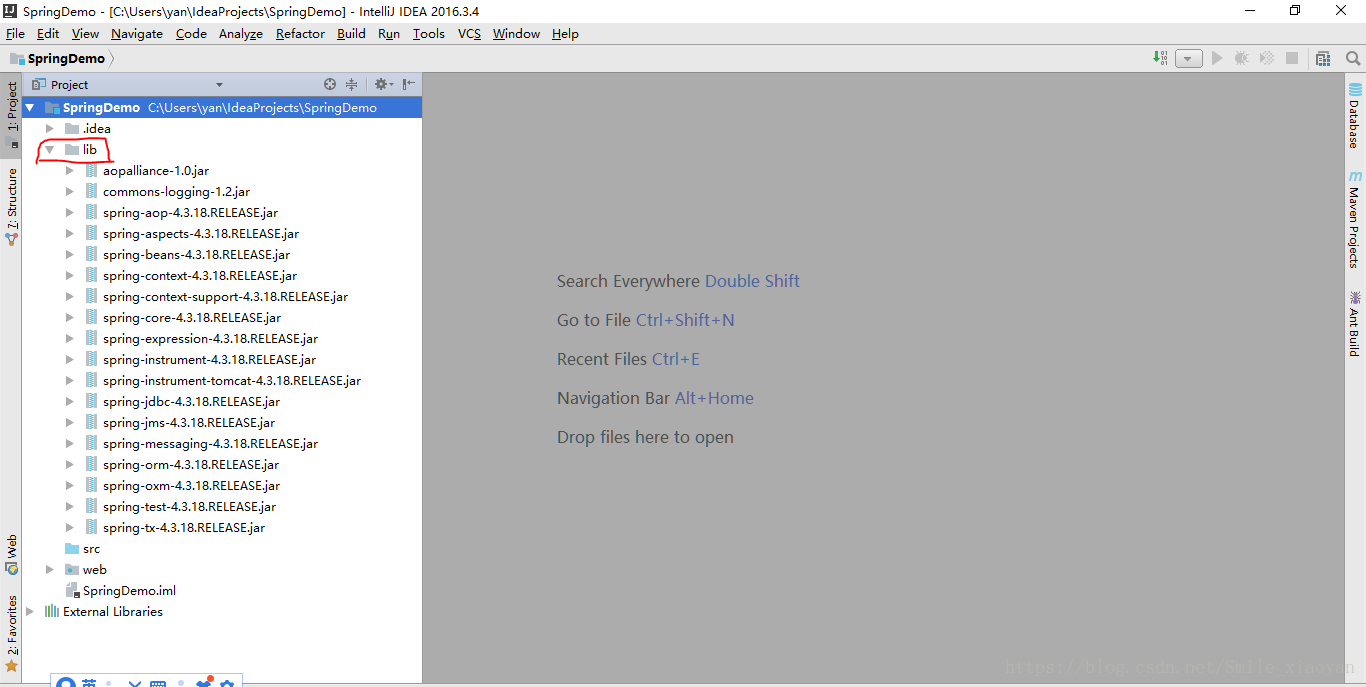Select spring-tx-4.3.18.RELEASE.jar
This screenshot has height=687, width=1366.
point(184,527)
